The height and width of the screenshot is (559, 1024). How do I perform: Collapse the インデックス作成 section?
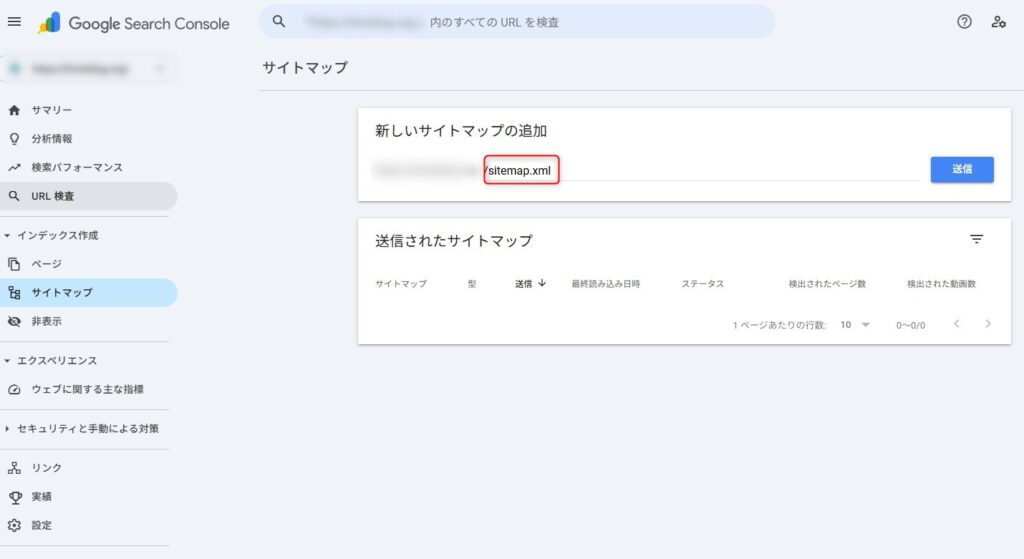point(9,236)
